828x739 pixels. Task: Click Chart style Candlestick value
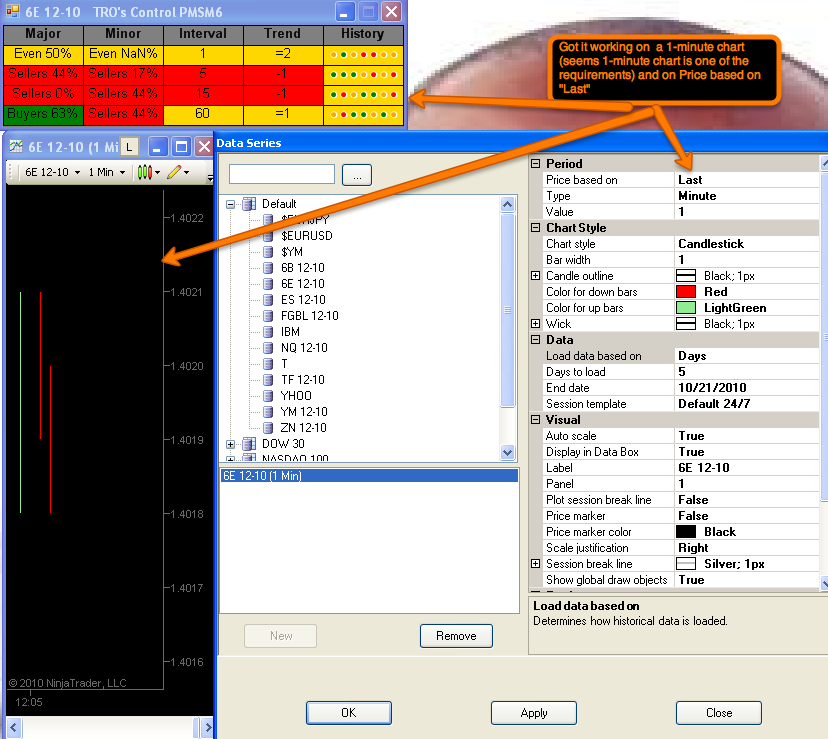click(x=747, y=244)
